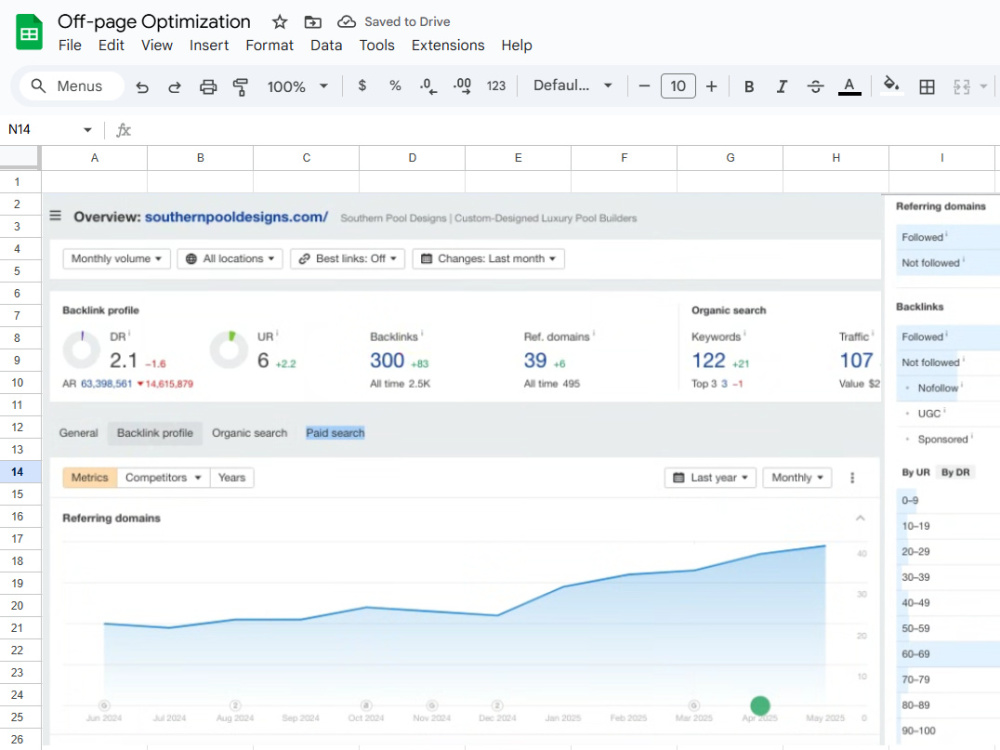Open the Default font dropdown
This screenshot has height=750, width=1000.
pyautogui.click(x=572, y=85)
